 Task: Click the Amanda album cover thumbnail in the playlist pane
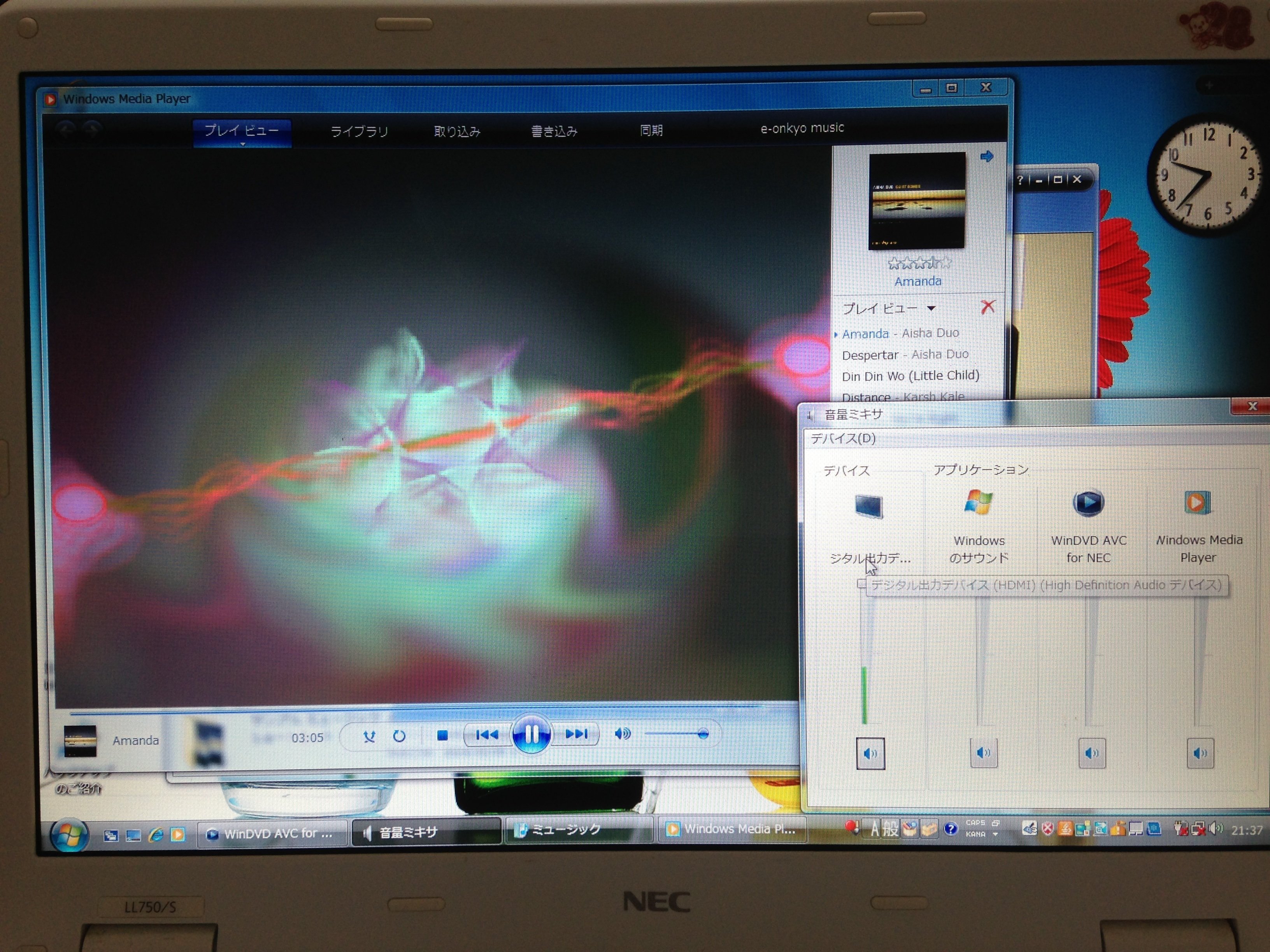click(917, 201)
